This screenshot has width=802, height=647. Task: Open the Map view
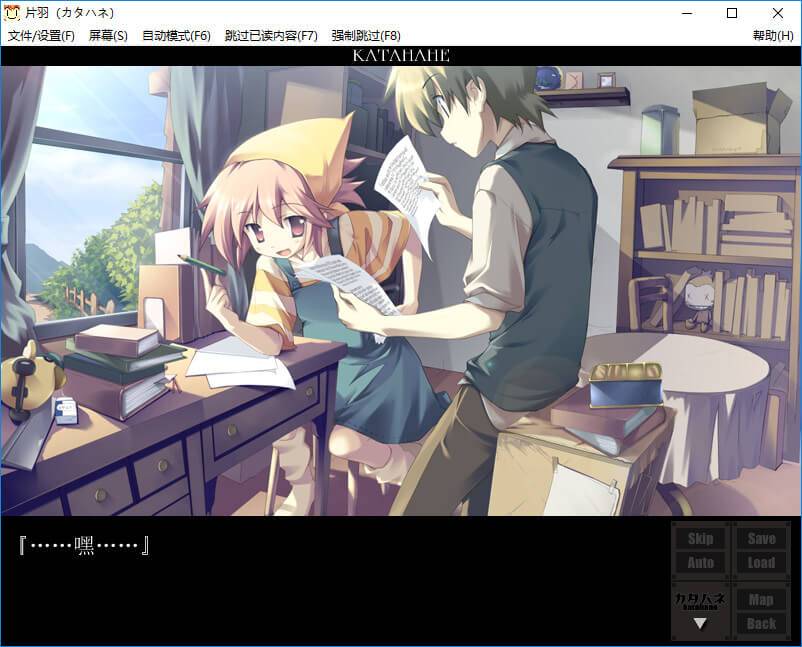761,600
